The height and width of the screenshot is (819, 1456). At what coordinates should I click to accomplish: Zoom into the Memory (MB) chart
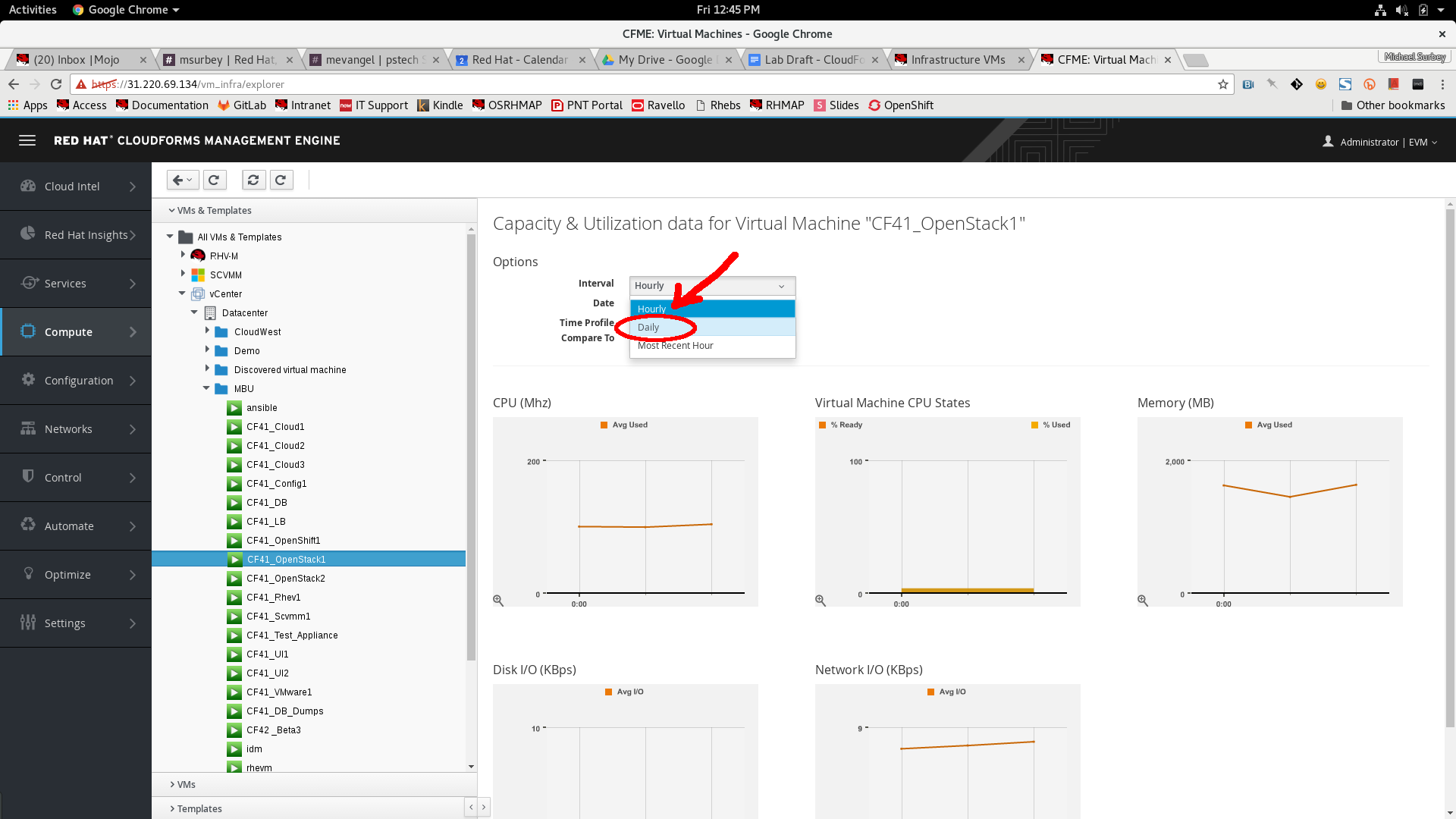click(x=1143, y=600)
